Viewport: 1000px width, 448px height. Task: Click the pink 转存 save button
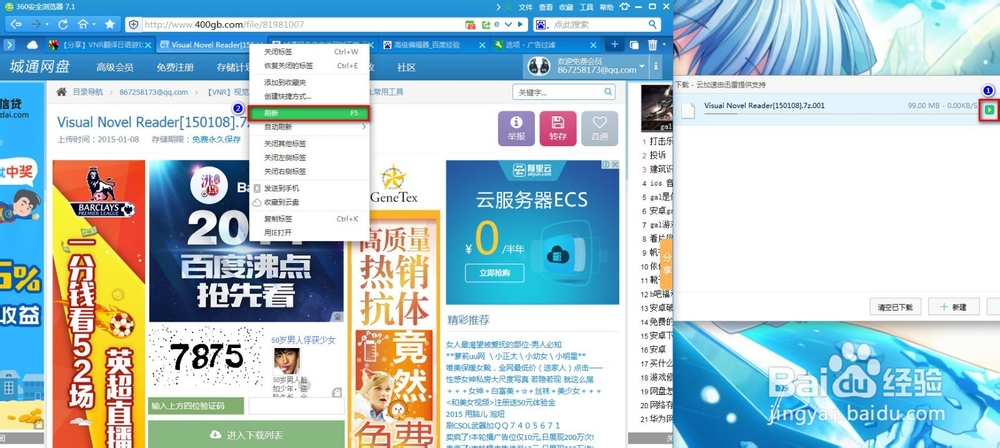point(558,128)
